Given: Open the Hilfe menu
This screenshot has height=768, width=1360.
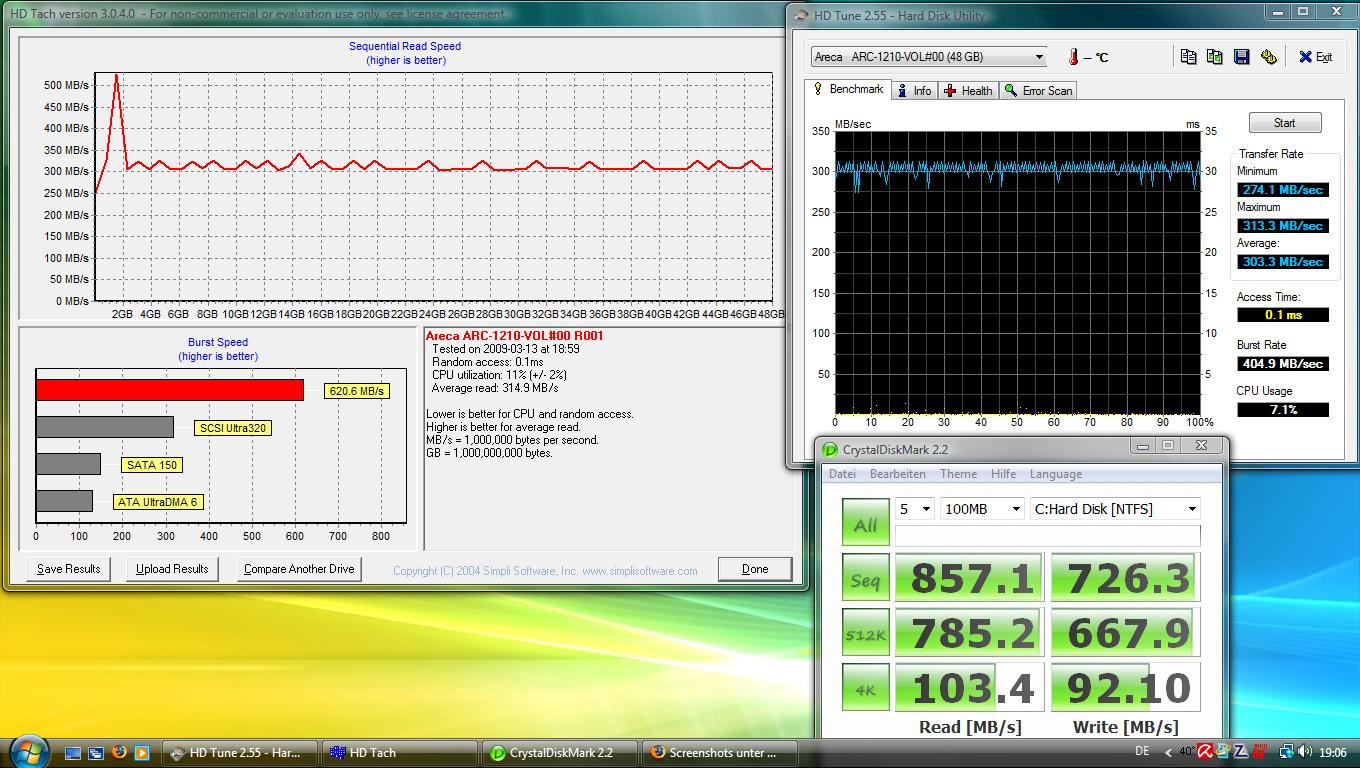Looking at the screenshot, I should 1003,474.
